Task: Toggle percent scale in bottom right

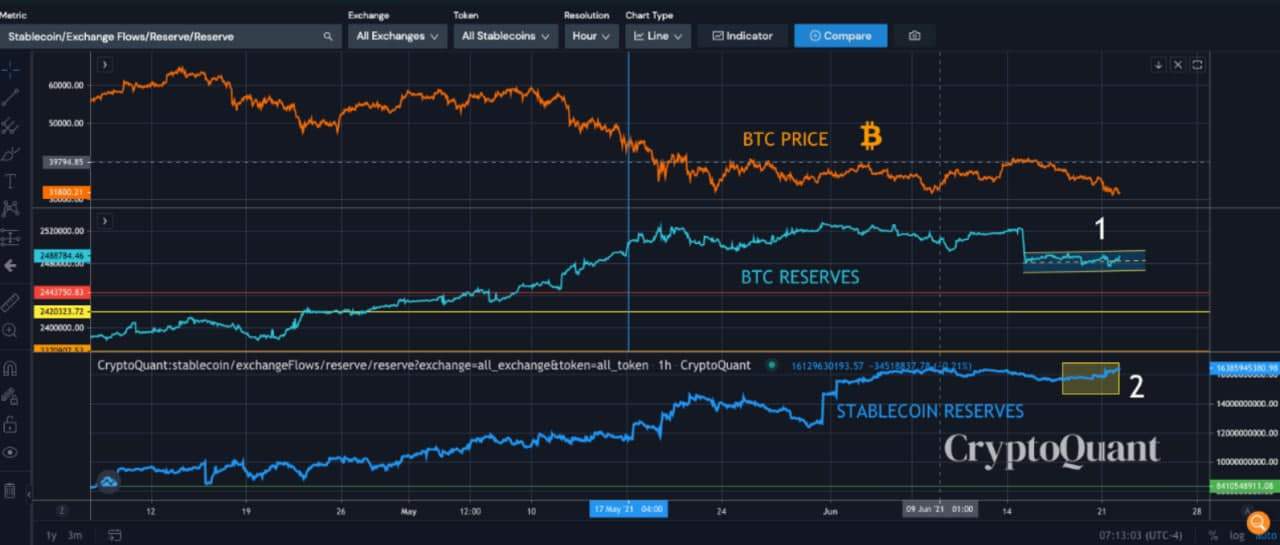Action: point(1212,535)
